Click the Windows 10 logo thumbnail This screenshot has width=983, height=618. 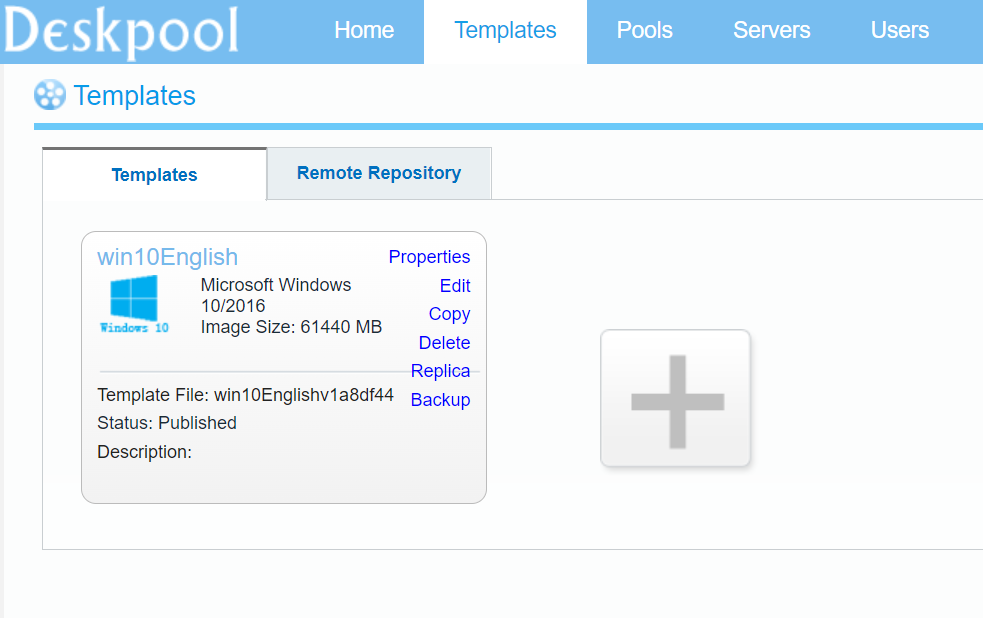click(134, 305)
